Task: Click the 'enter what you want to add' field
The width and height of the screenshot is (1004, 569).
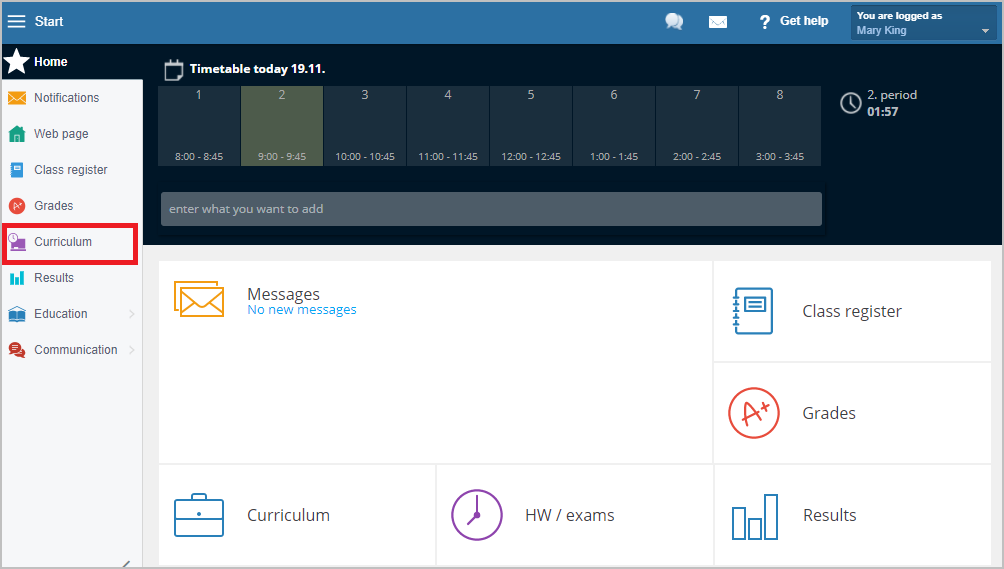Action: (491, 209)
